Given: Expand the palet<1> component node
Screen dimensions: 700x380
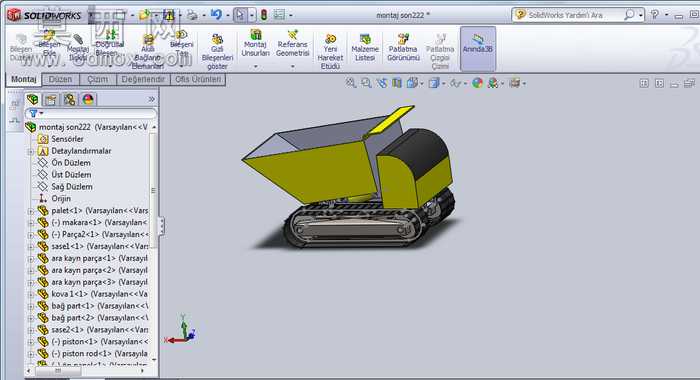Looking at the screenshot, I should (31, 211).
